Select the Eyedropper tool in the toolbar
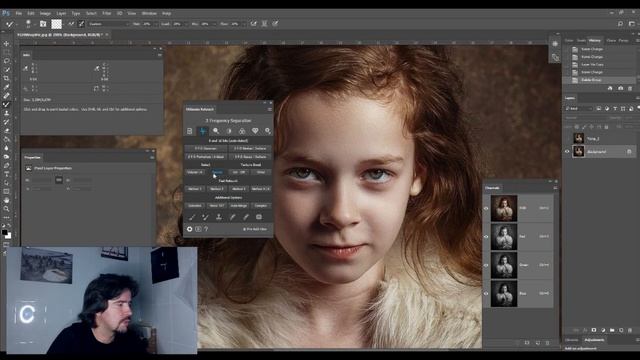The width and height of the screenshot is (640, 360). (x=6, y=87)
